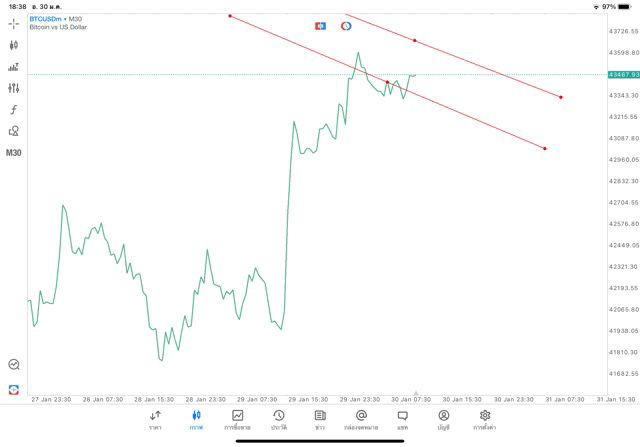The image size is (640, 447).
Task: Open the candlestick chart type icon
Action: (14, 45)
